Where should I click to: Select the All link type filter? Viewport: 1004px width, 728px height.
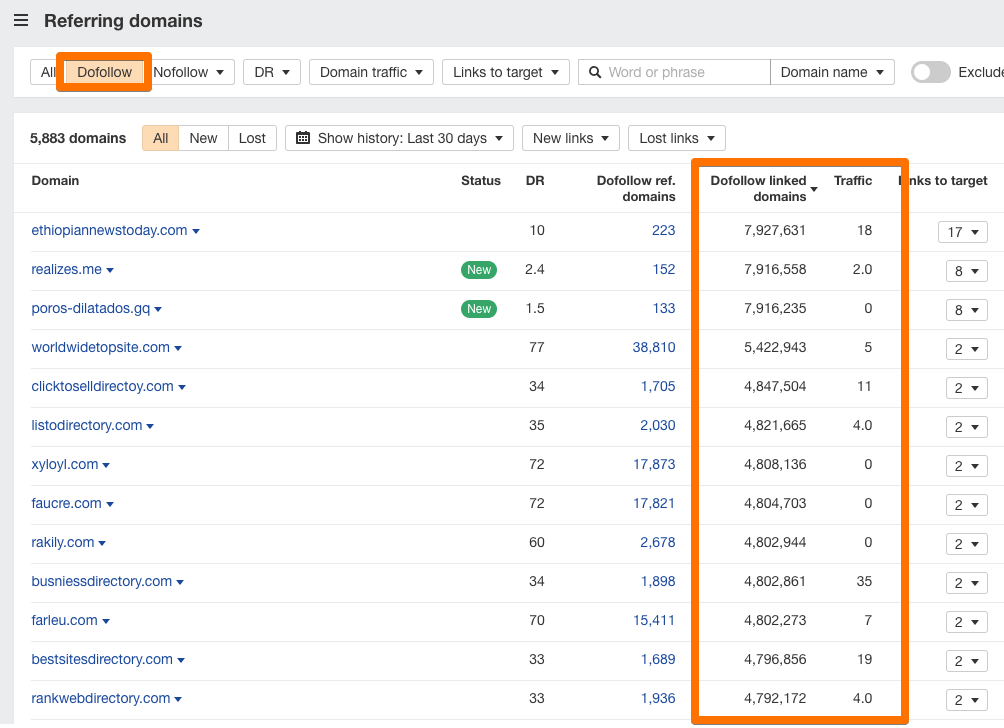pos(47,72)
